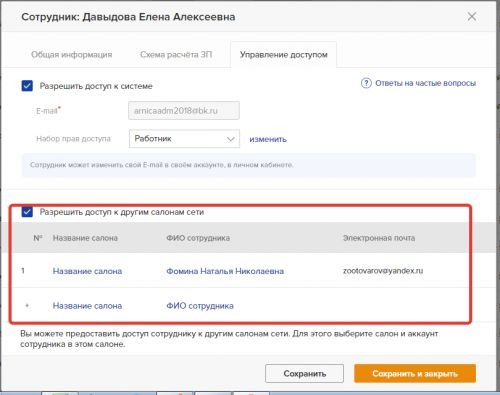Click the info note about changing E-mail
The height and width of the screenshot is (395, 500).
[x=248, y=165]
